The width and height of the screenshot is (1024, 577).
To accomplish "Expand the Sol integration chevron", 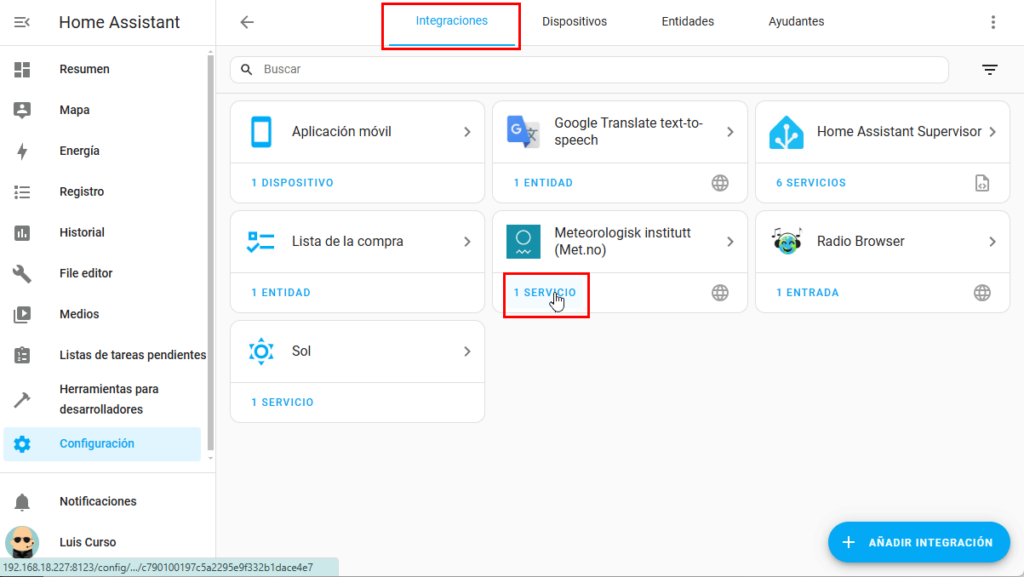I will [x=467, y=352].
